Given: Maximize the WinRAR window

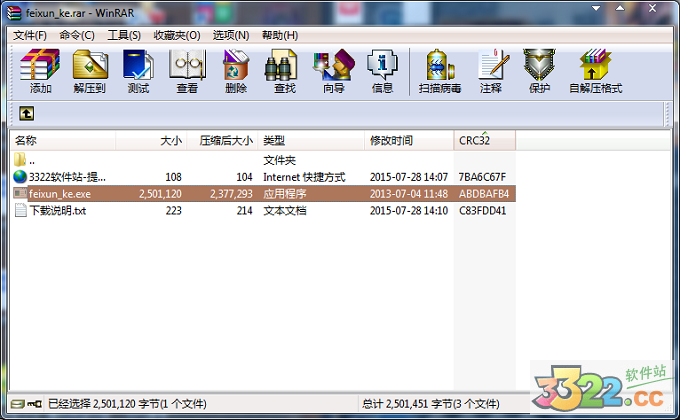Looking at the screenshot, I should point(620,8).
